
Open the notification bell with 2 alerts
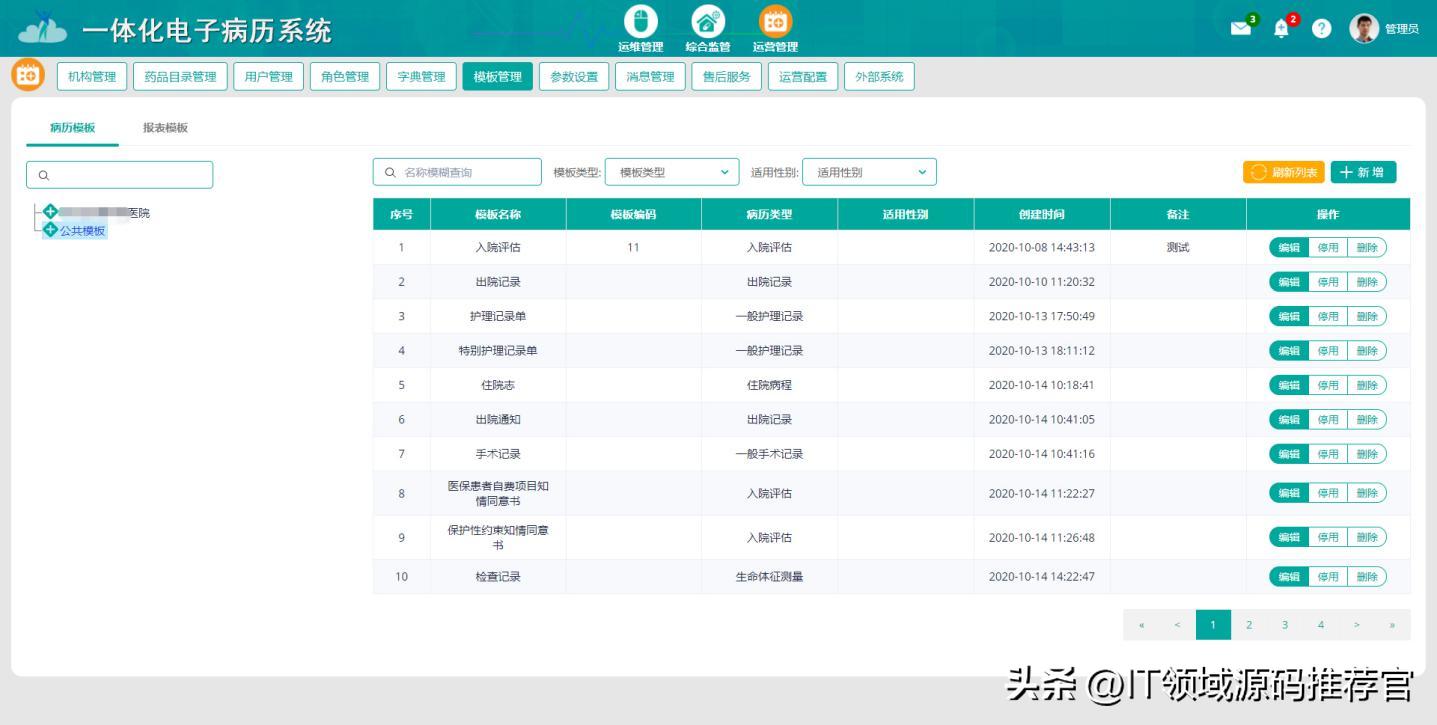[x=1281, y=29]
